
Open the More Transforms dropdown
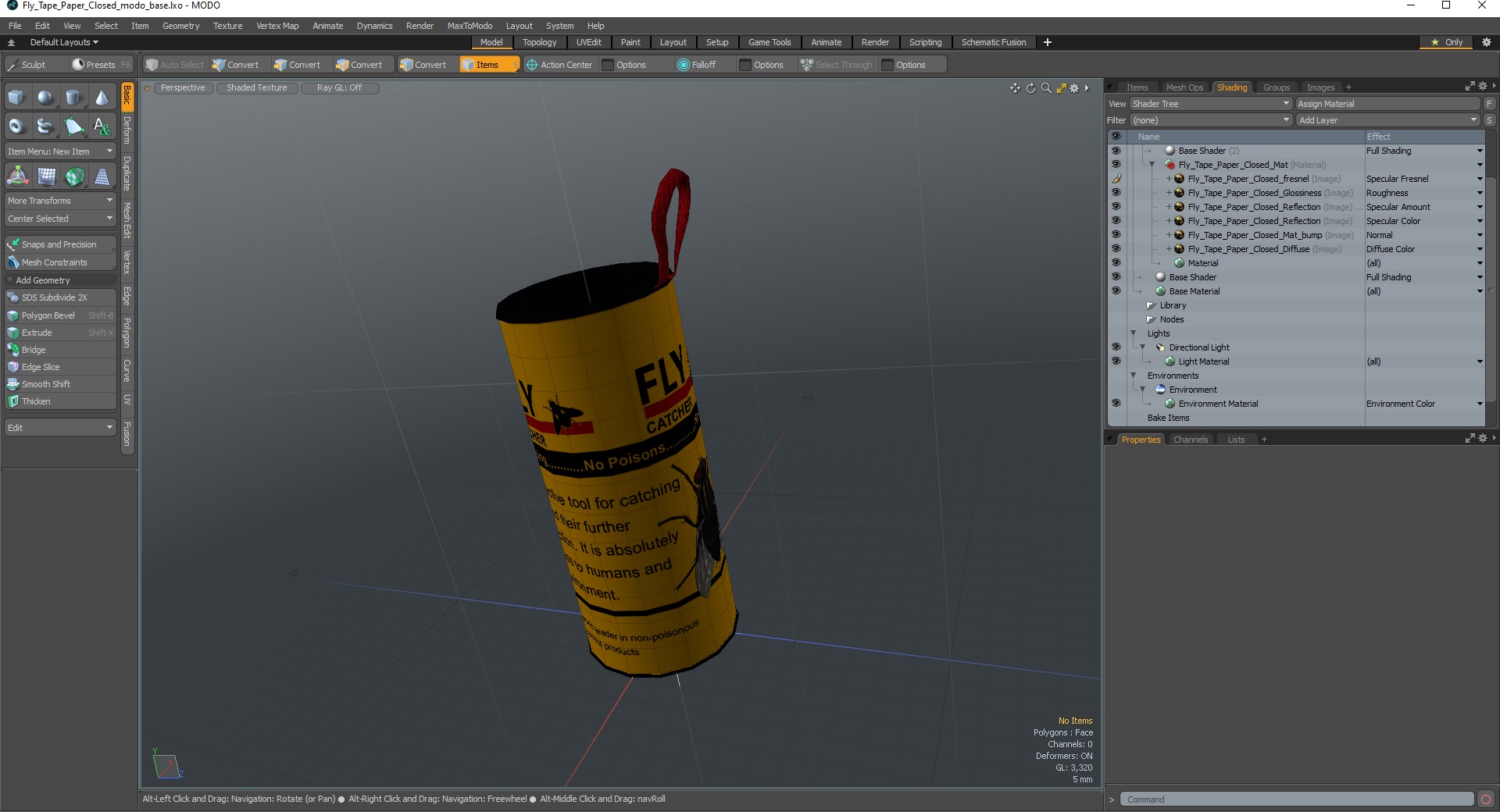pos(60,201)
